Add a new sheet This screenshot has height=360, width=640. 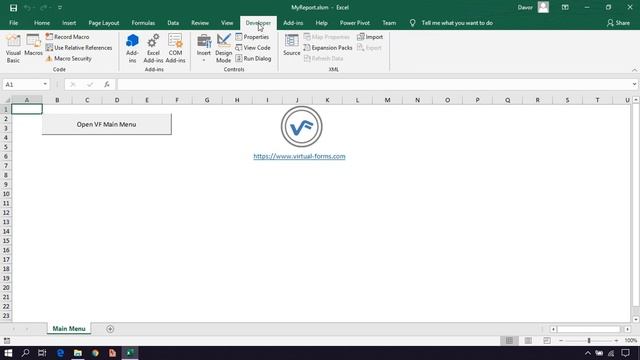(x=110, y=329)
